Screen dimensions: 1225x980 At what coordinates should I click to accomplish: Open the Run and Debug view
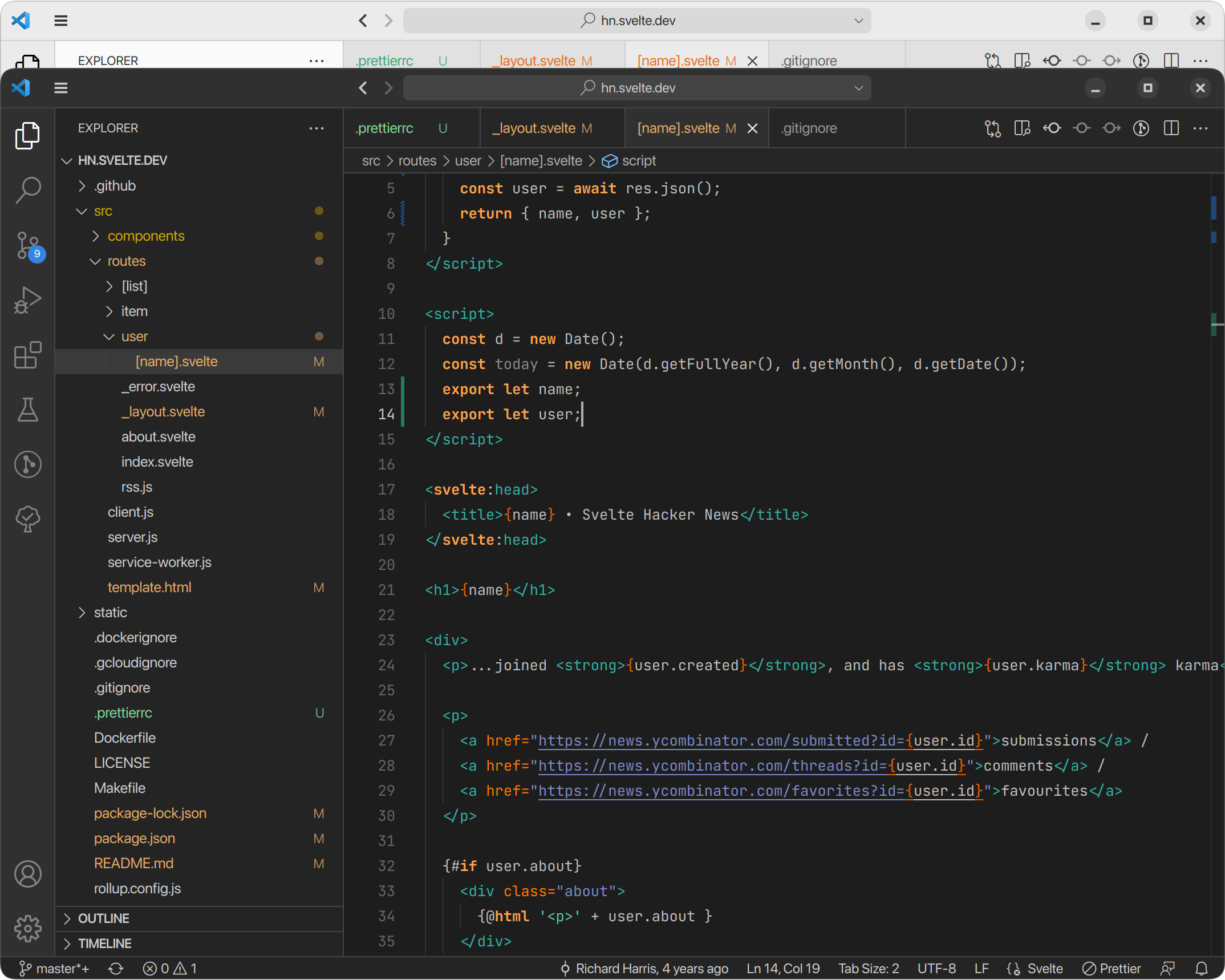pos(27,299)
